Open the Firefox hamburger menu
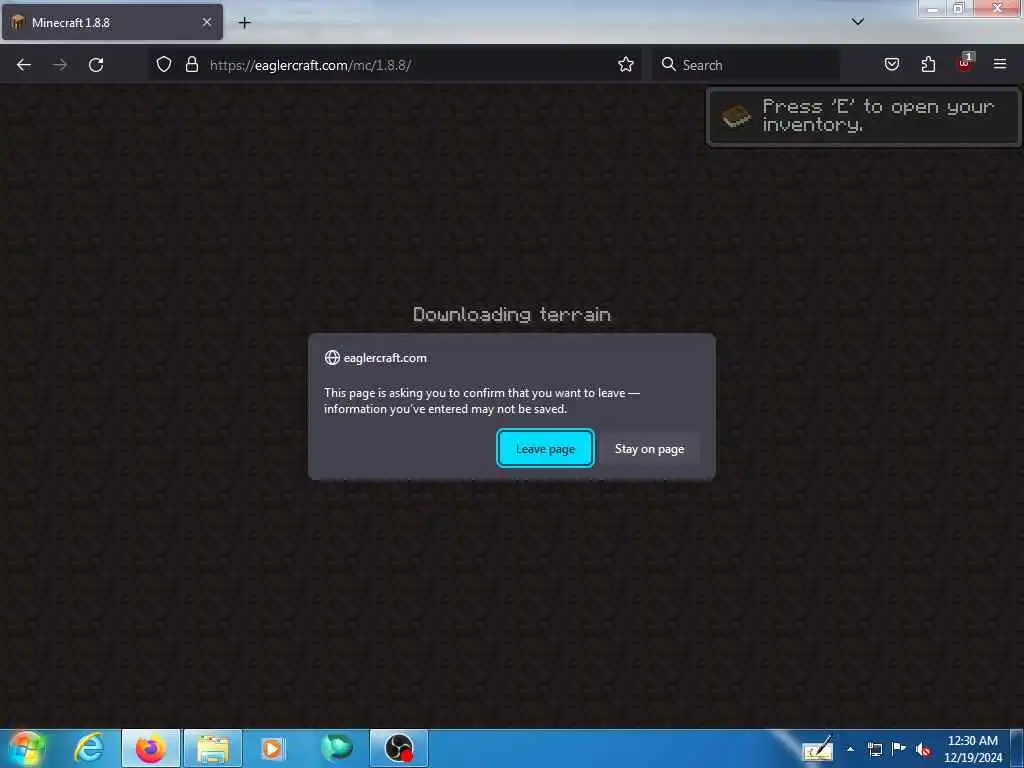 [x=1000, y=65]
